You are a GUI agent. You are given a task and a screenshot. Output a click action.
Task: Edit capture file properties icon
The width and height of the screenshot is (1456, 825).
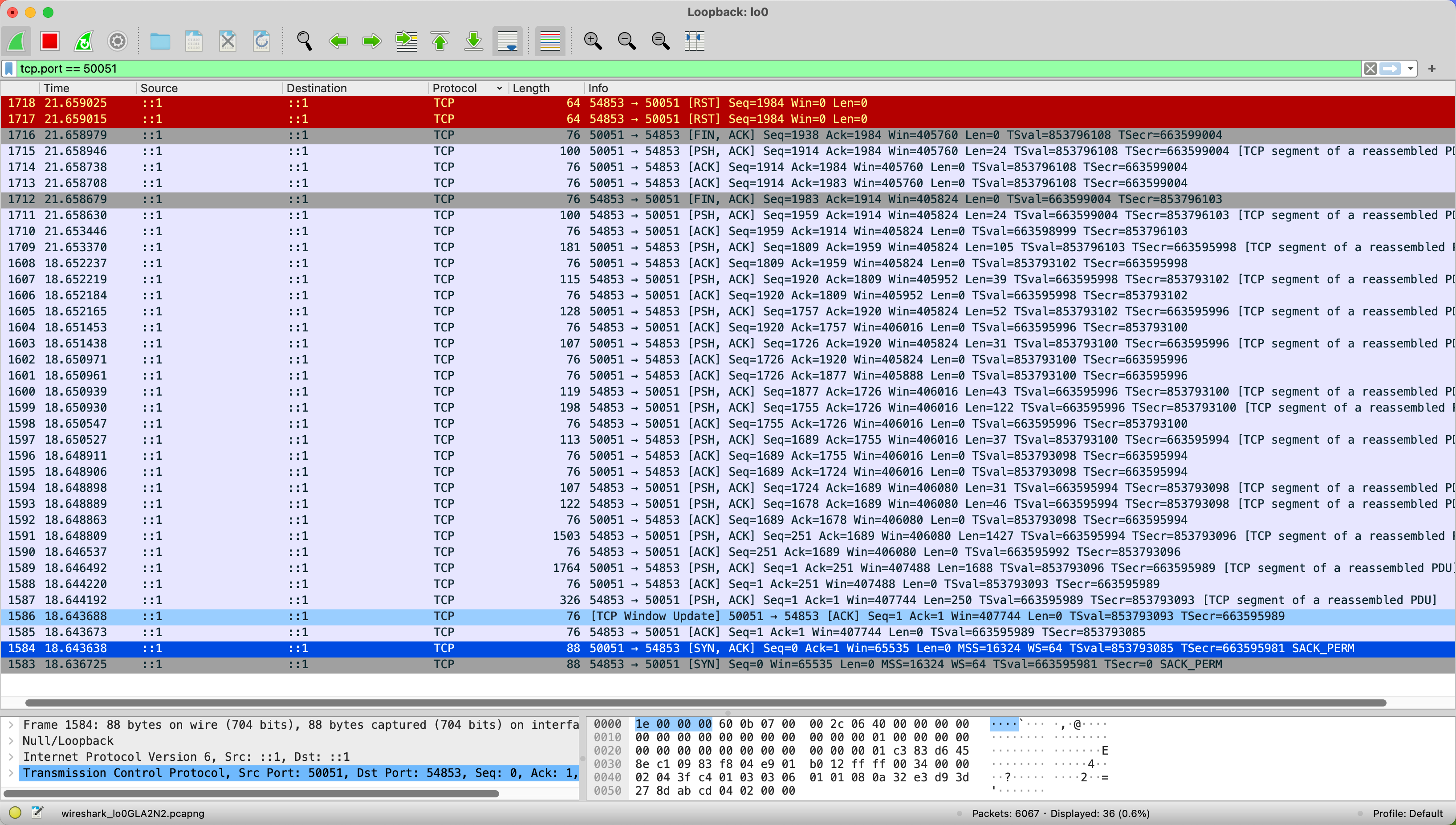pos(37,813)
